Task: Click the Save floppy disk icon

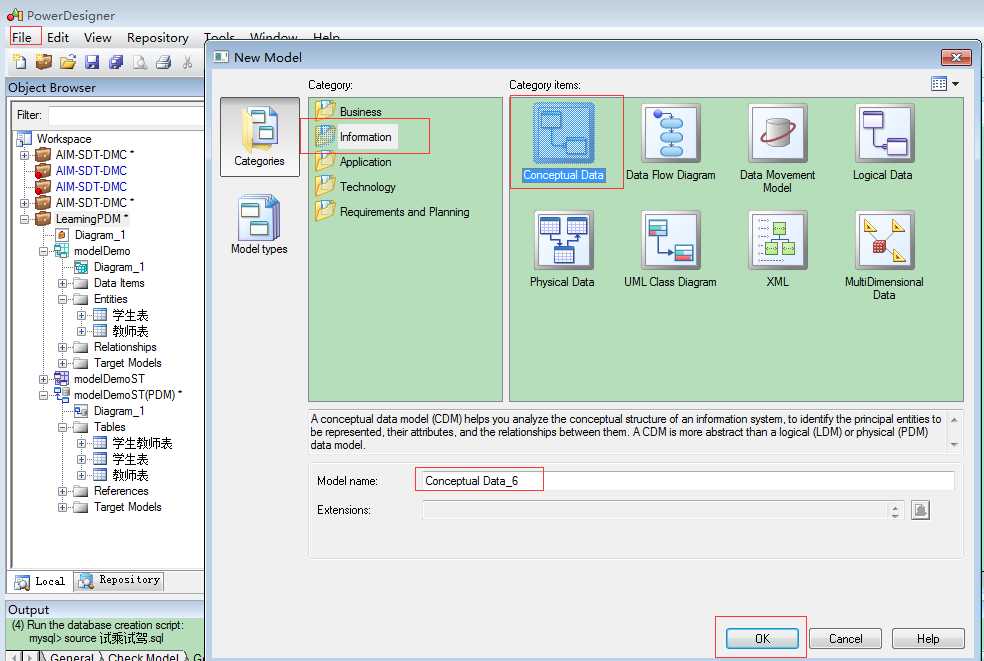Action: click(x=92, y=62)
